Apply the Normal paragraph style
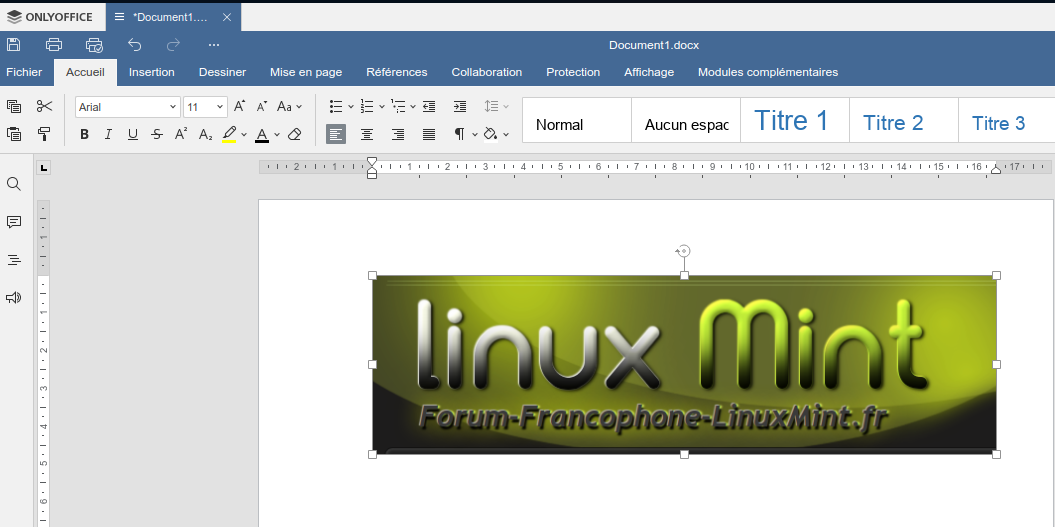 (577, 120)
